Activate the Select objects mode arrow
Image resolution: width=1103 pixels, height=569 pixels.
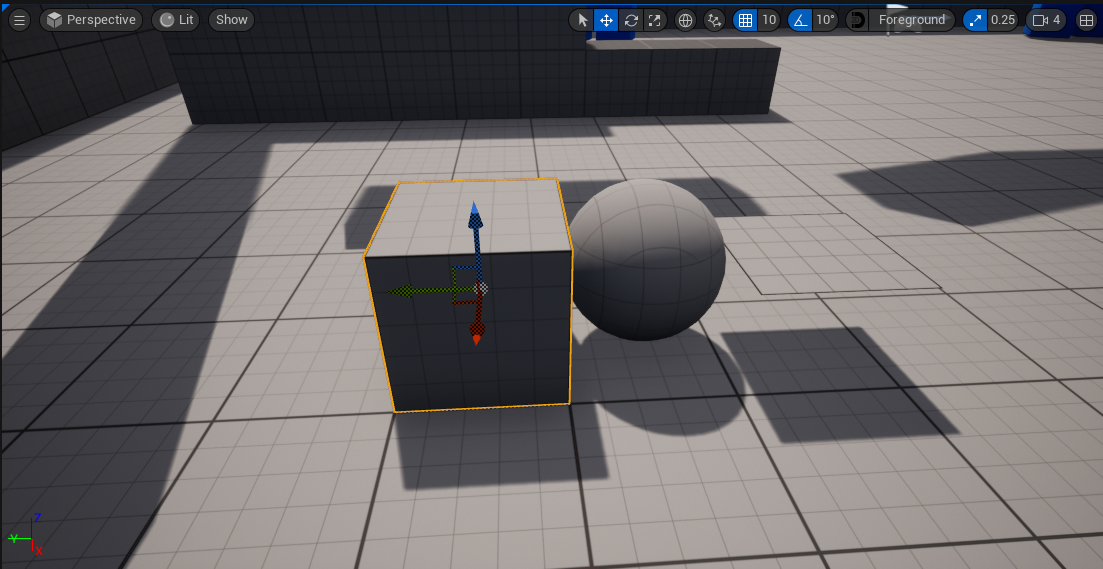pos(582,20)
